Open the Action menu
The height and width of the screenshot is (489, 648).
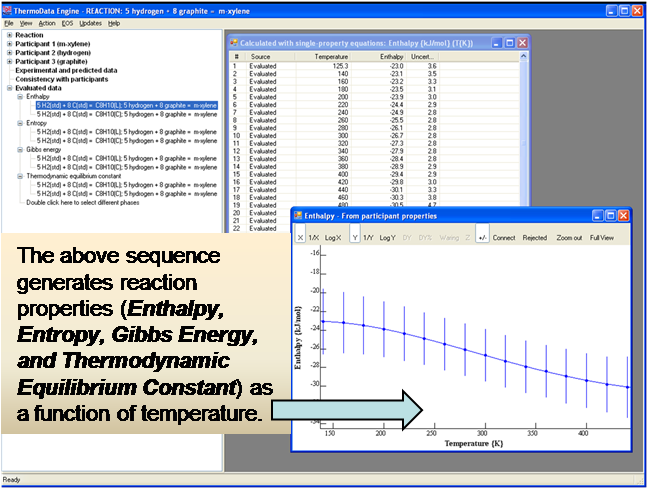tap(47, 22)
